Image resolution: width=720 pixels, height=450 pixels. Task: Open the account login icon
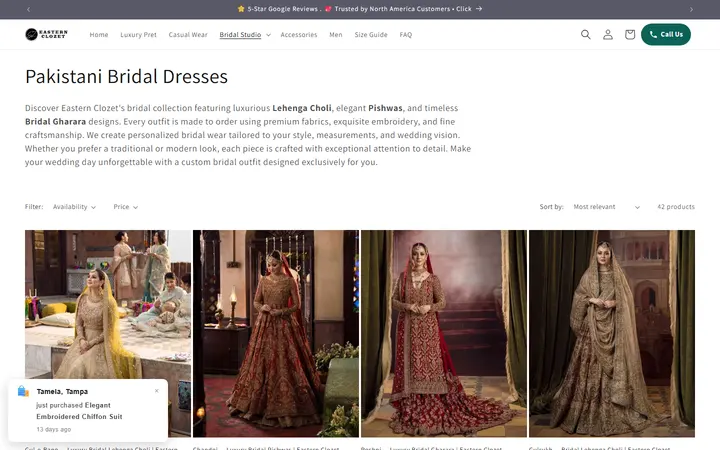[x=608, y=34]
